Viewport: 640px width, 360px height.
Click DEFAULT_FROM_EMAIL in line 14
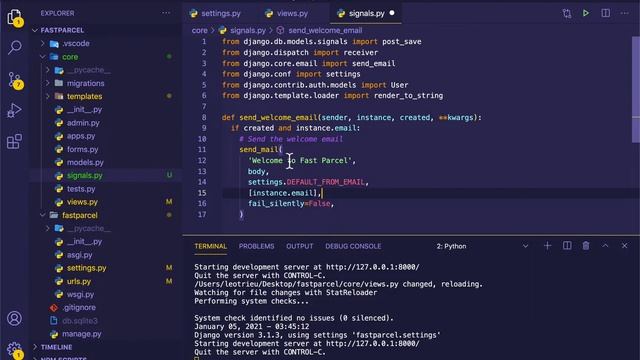(326, 182)
